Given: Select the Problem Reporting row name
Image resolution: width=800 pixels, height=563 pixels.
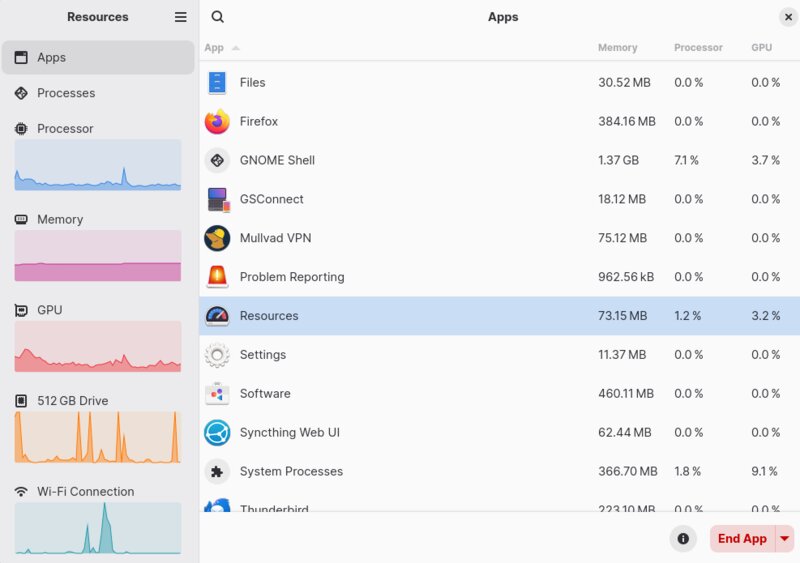Looking at the screenshot, I should pos(292,277).
